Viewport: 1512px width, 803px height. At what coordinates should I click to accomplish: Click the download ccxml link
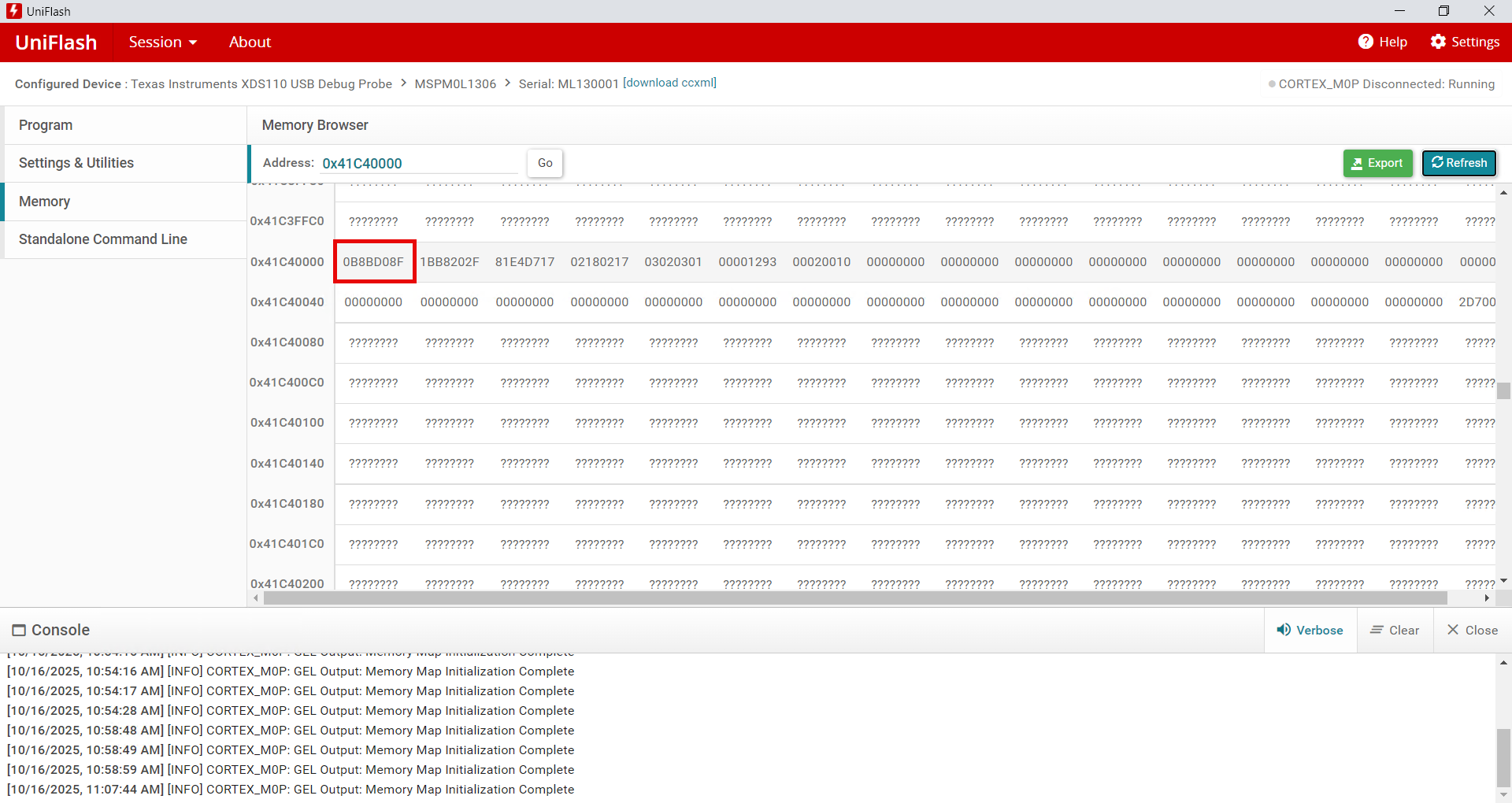point(669,83)
